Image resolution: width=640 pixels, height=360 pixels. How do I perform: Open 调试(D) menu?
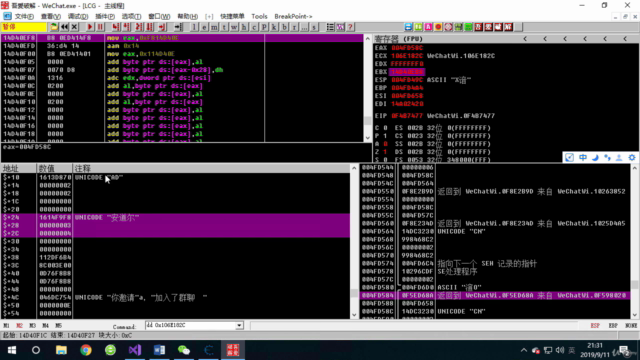click(78, 16)
